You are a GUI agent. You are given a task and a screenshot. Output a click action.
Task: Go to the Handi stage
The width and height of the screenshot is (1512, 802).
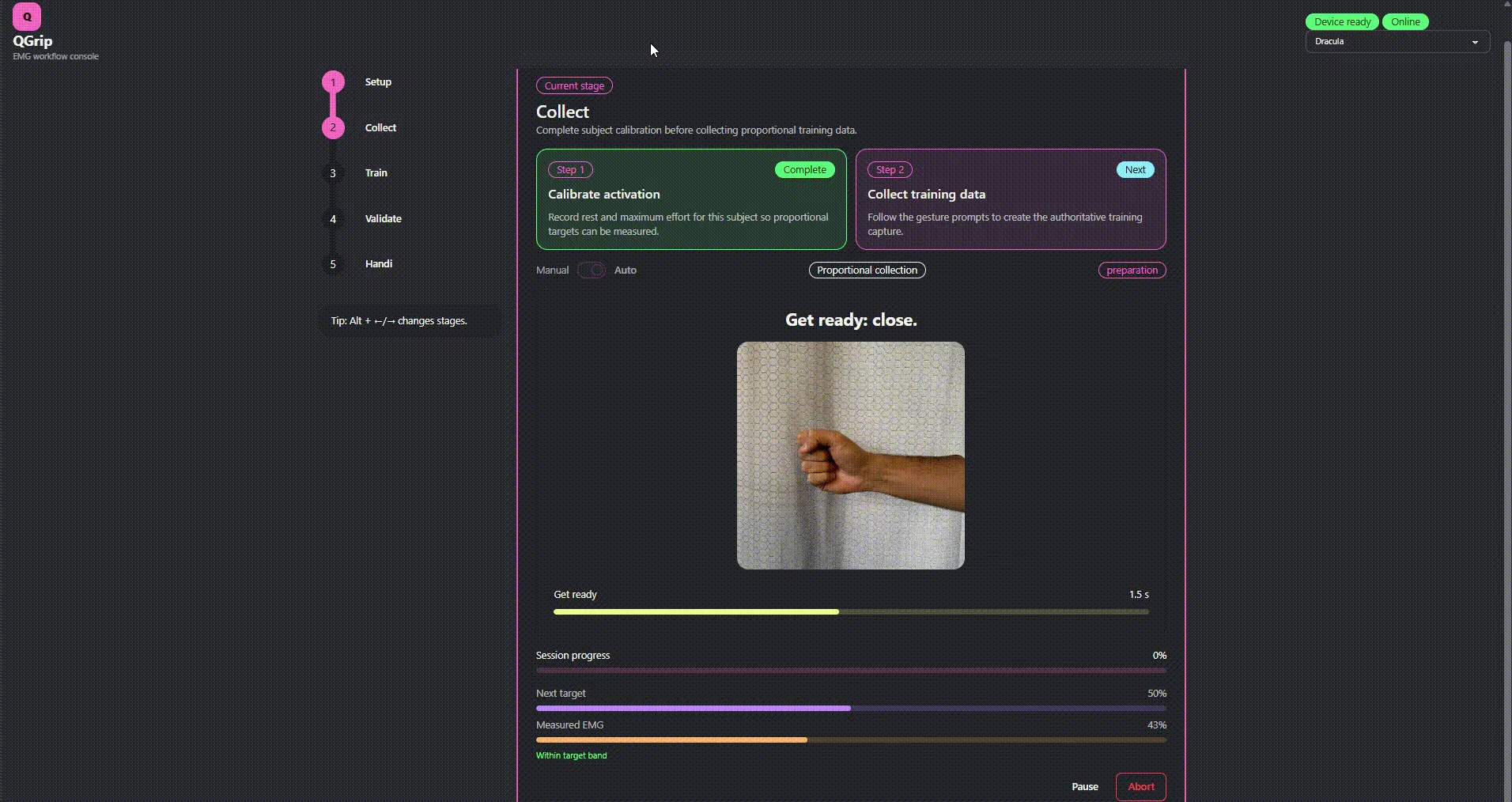point(379,264)
